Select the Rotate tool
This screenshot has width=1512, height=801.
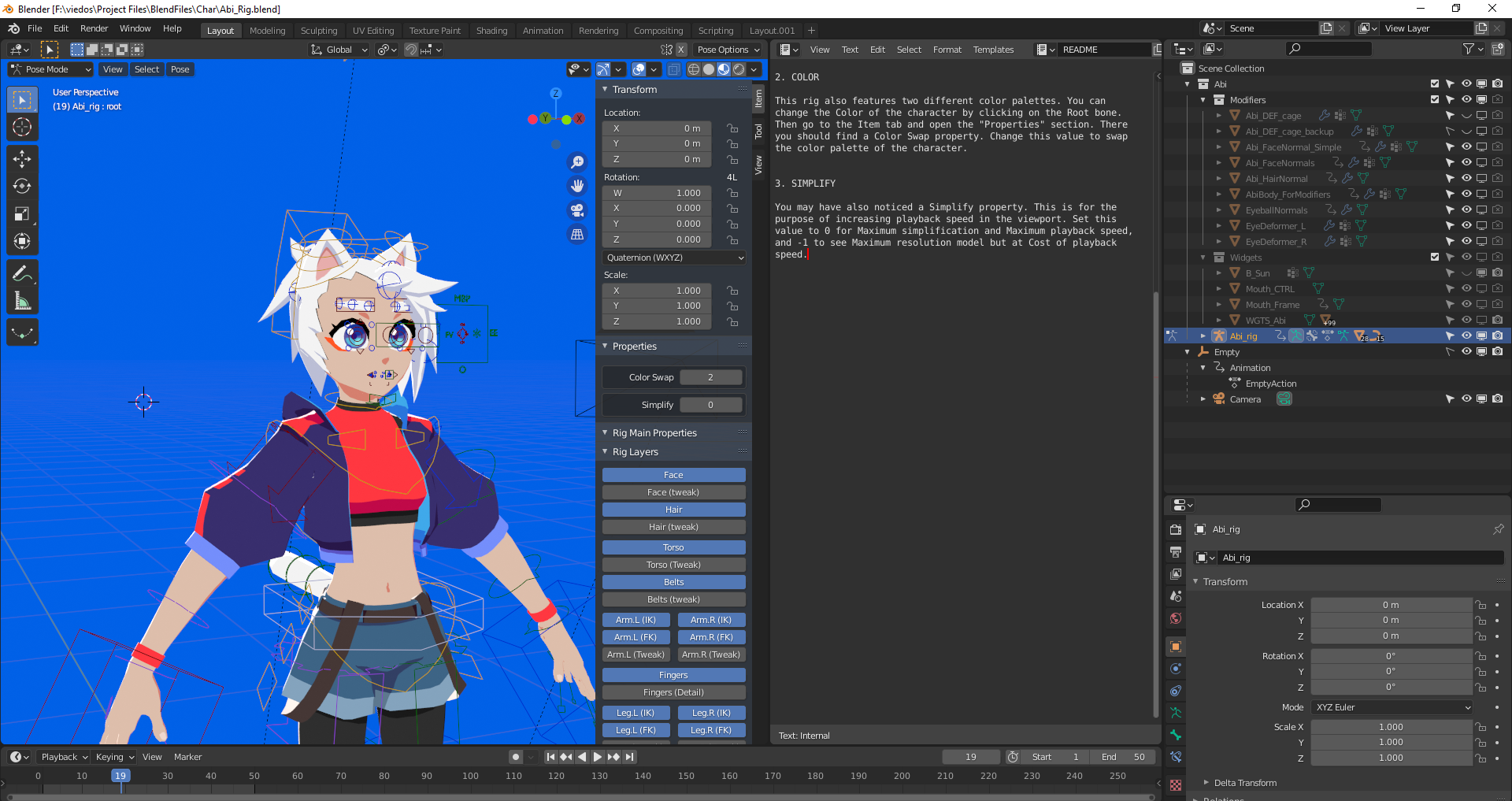tap(22, 187)
